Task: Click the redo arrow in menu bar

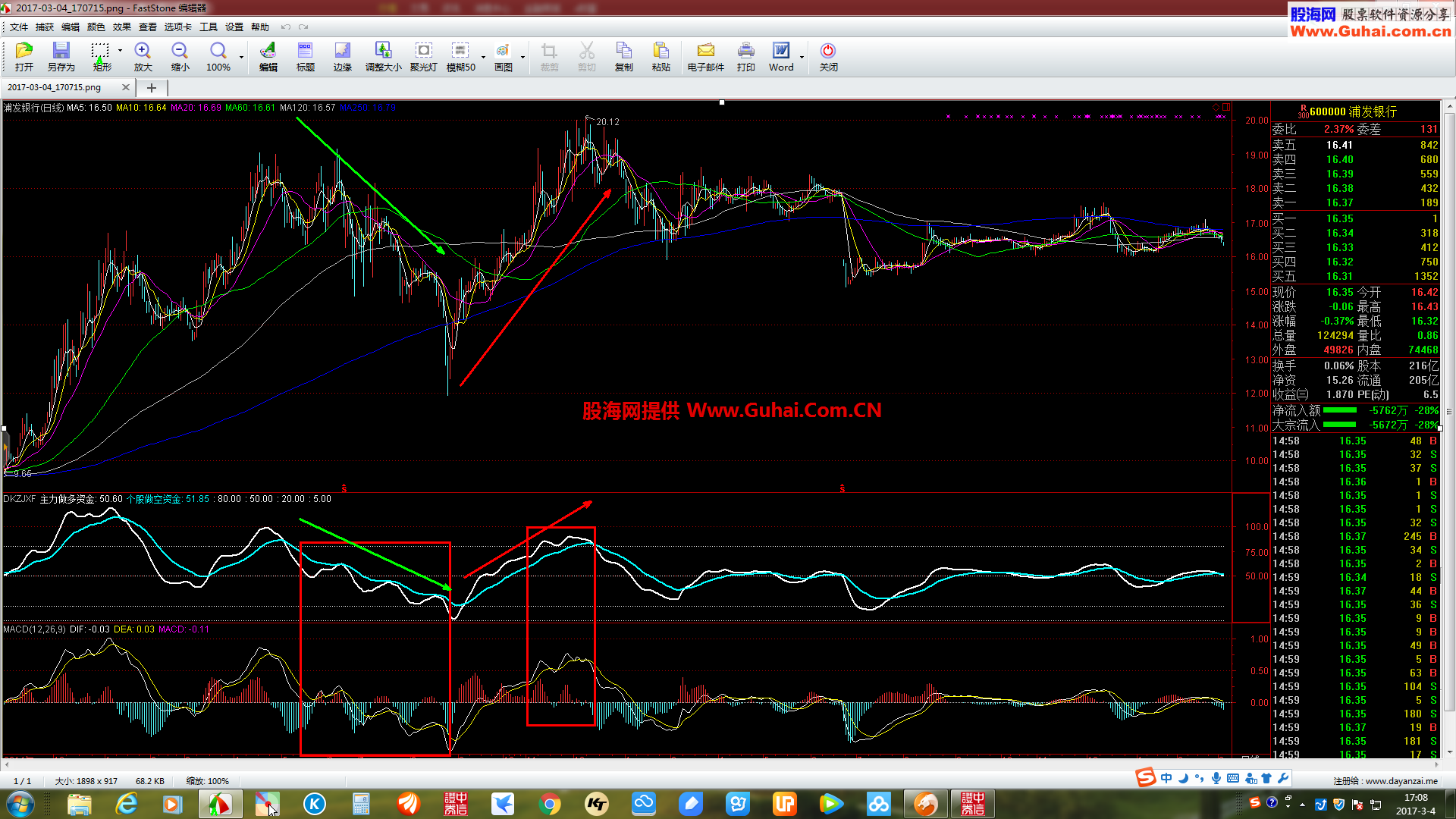Action: click(303, 27)
